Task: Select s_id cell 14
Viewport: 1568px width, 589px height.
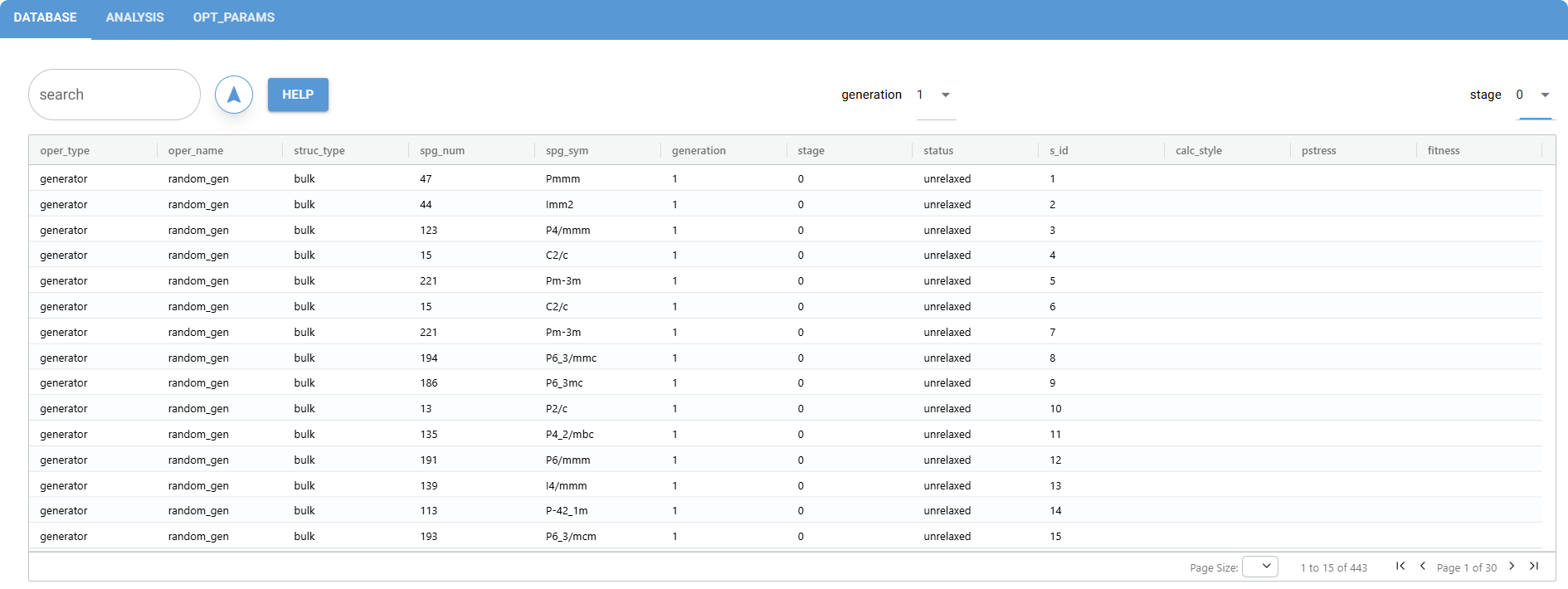Action: (1102, 510)
